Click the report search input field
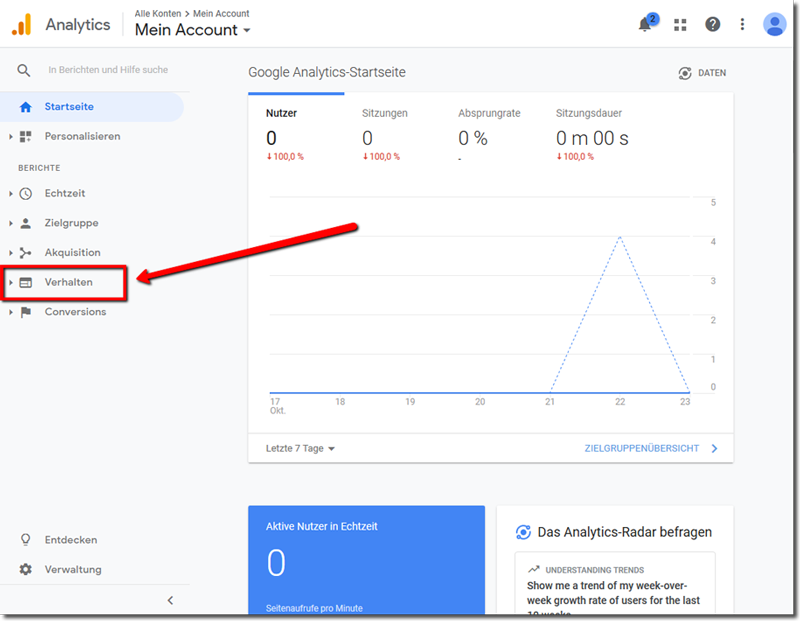This screenshot has width=800, height=621. tap(108, 70)
